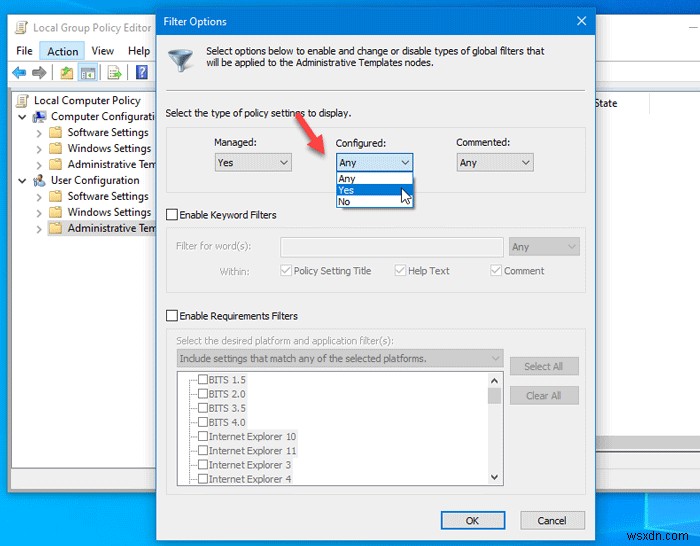
Task: Click the Export list toolbar icon
Action: (x=114, y=72)
